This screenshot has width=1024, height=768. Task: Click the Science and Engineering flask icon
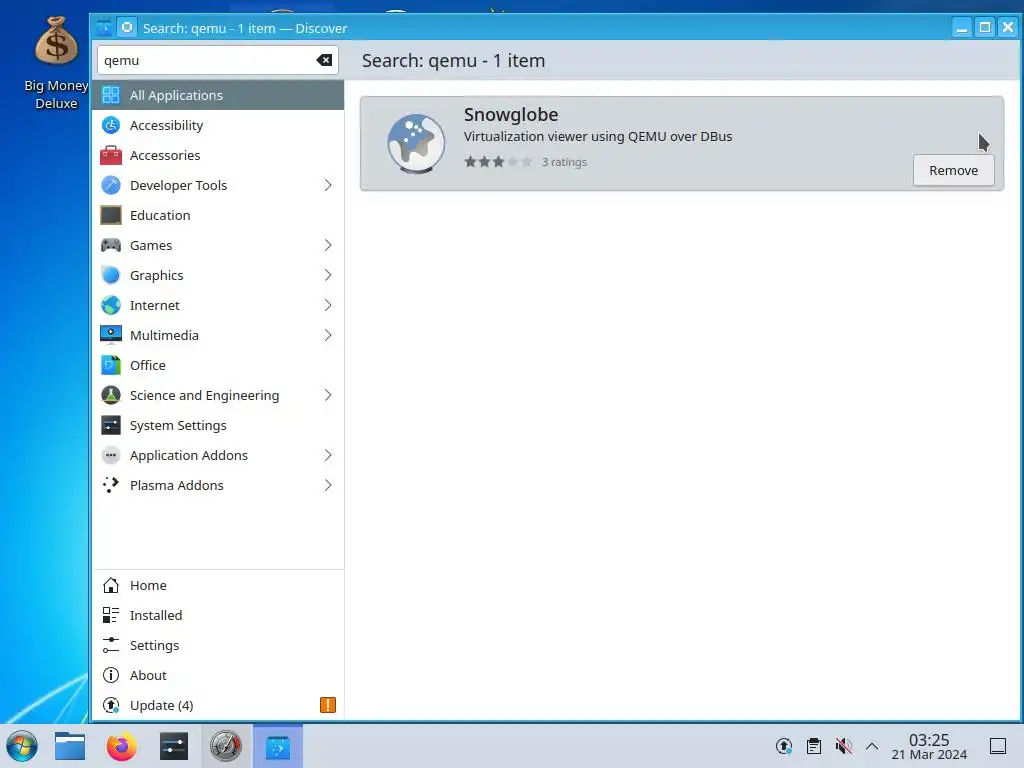point(110,395)
